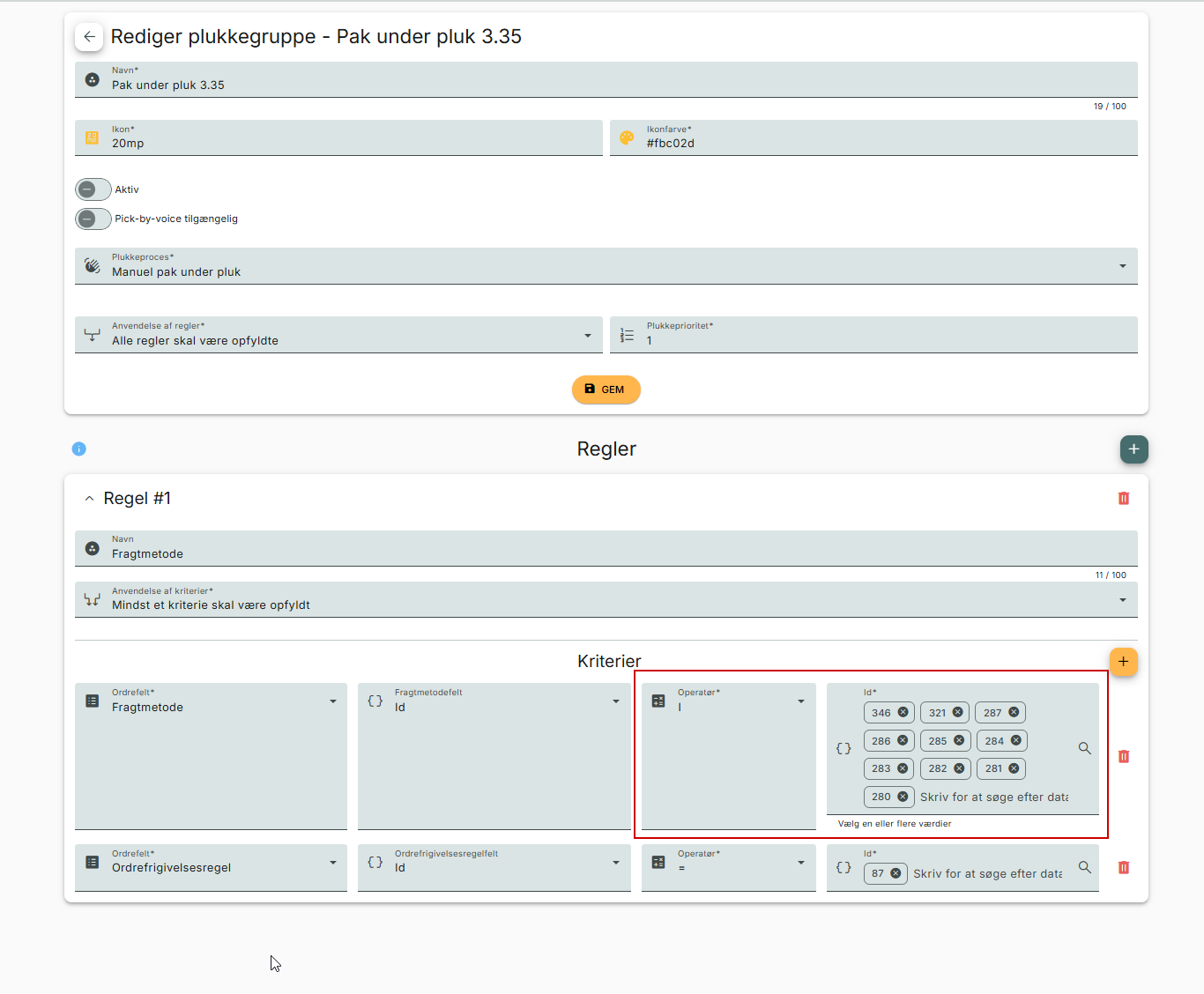This screenshot has width=1204, height=994.
Task: Click the info icon beside Regler
Action: (x=78, y=449)
